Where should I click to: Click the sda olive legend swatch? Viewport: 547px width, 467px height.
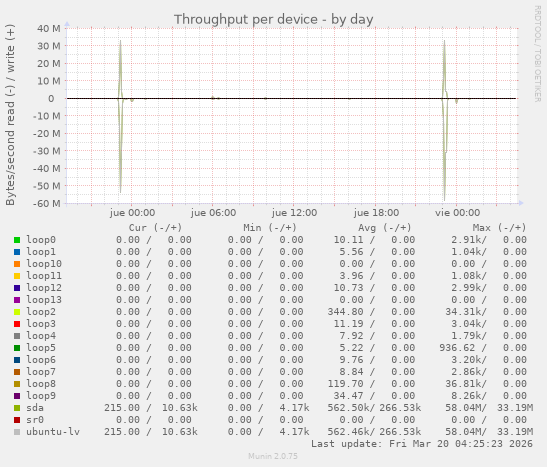(17, 408)
